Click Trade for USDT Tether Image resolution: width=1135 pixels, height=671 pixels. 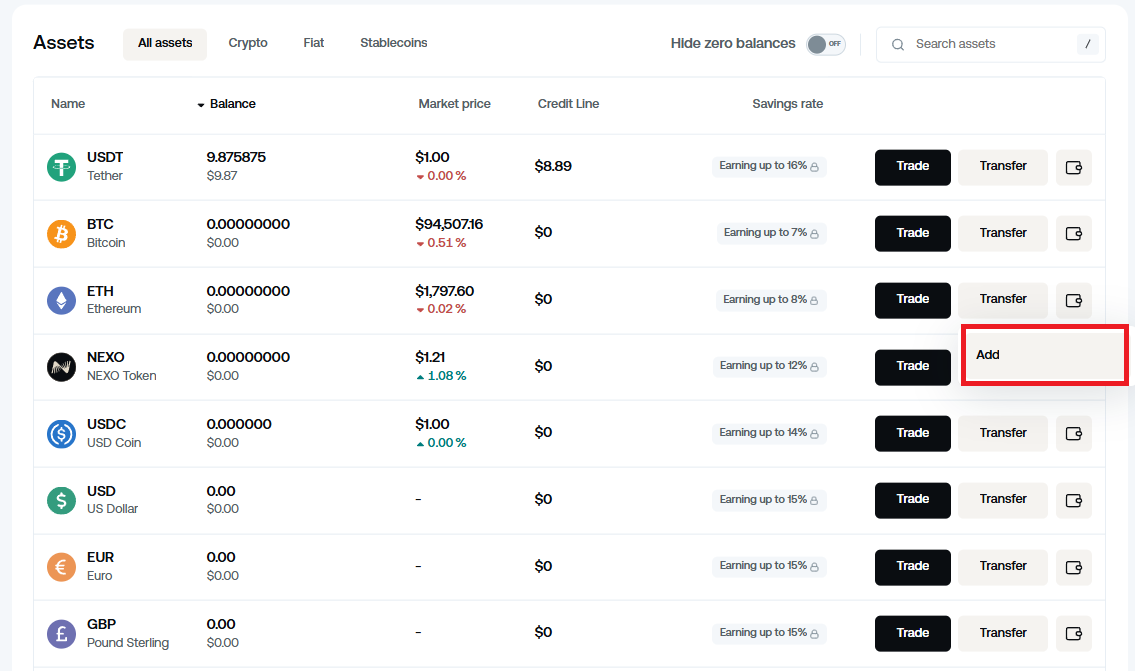click(913, 167)
